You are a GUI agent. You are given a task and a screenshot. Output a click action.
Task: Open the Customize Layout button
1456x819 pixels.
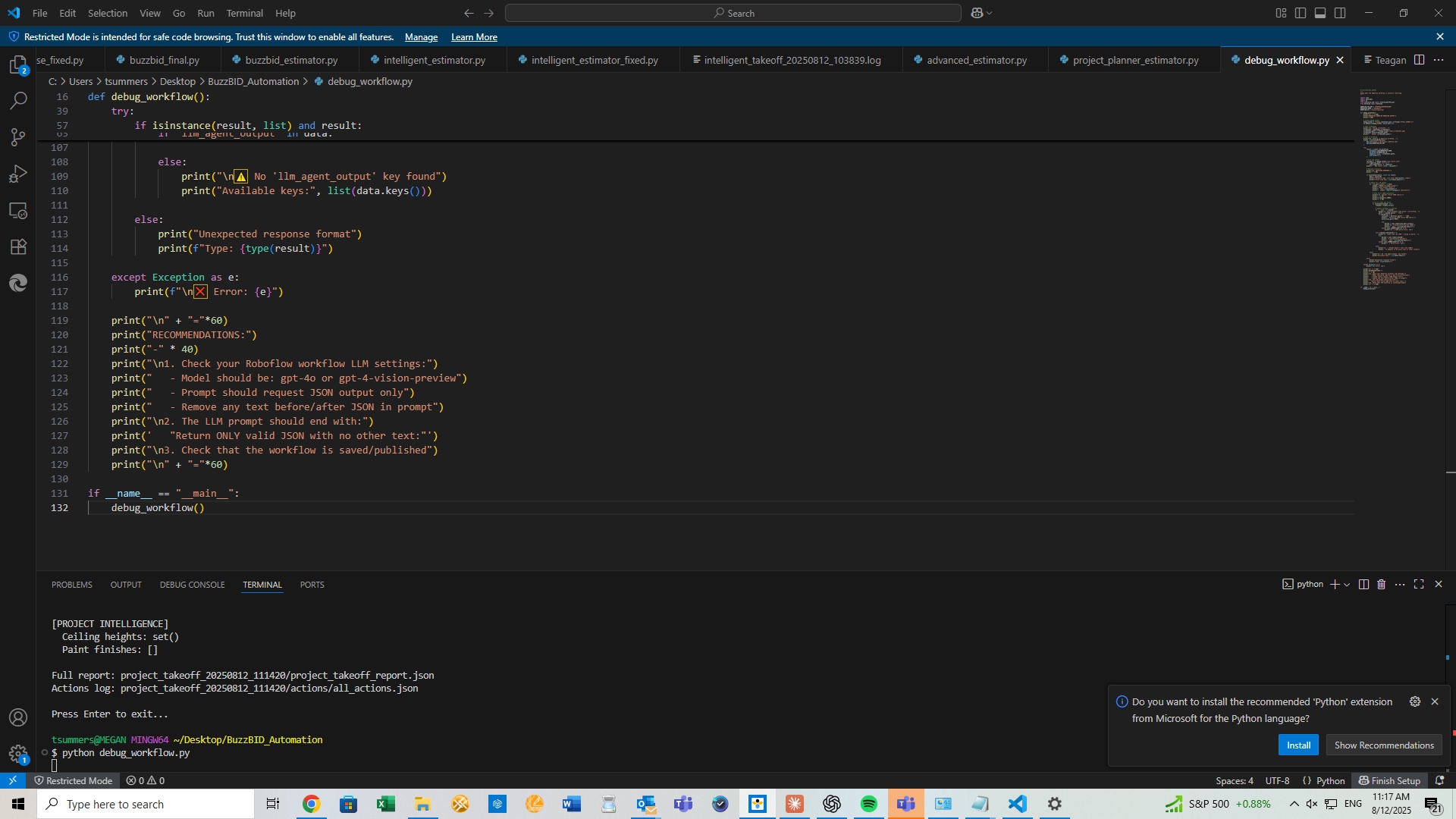click(1281, 13)
